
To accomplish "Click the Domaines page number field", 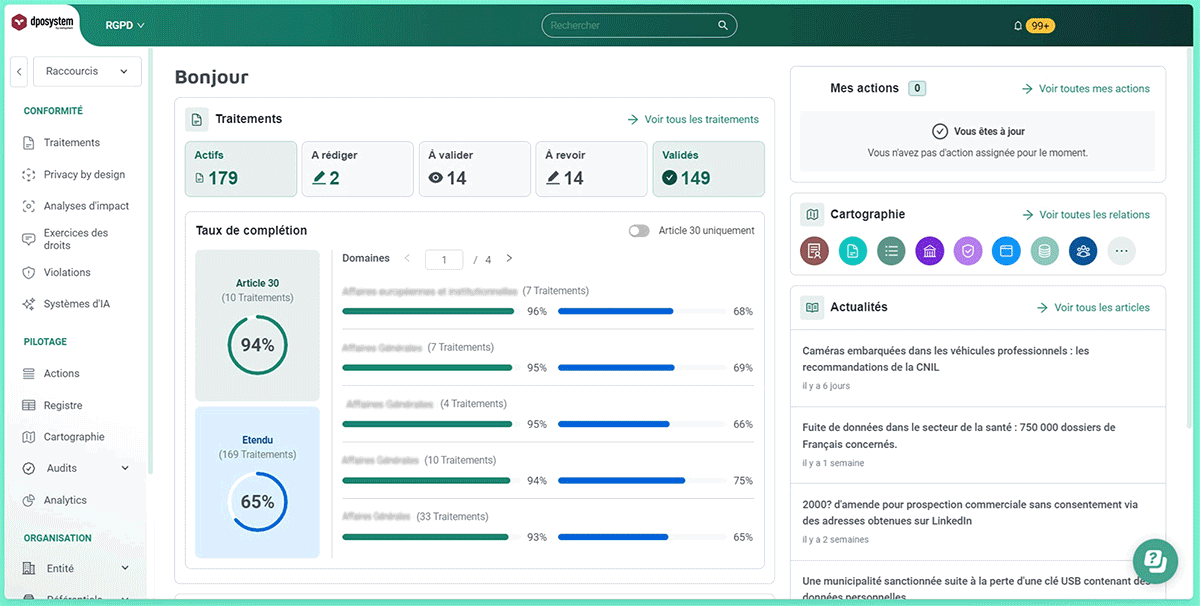I will click(x=443, y=259).
